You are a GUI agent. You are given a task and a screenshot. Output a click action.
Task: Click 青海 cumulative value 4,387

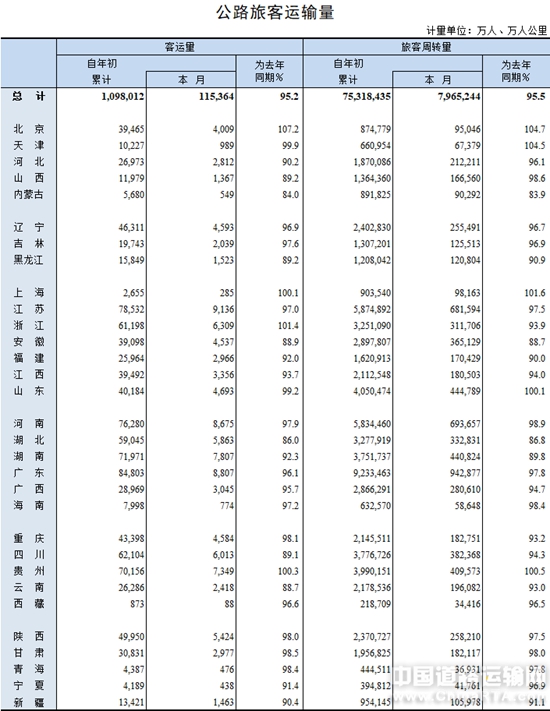[134, 669]
